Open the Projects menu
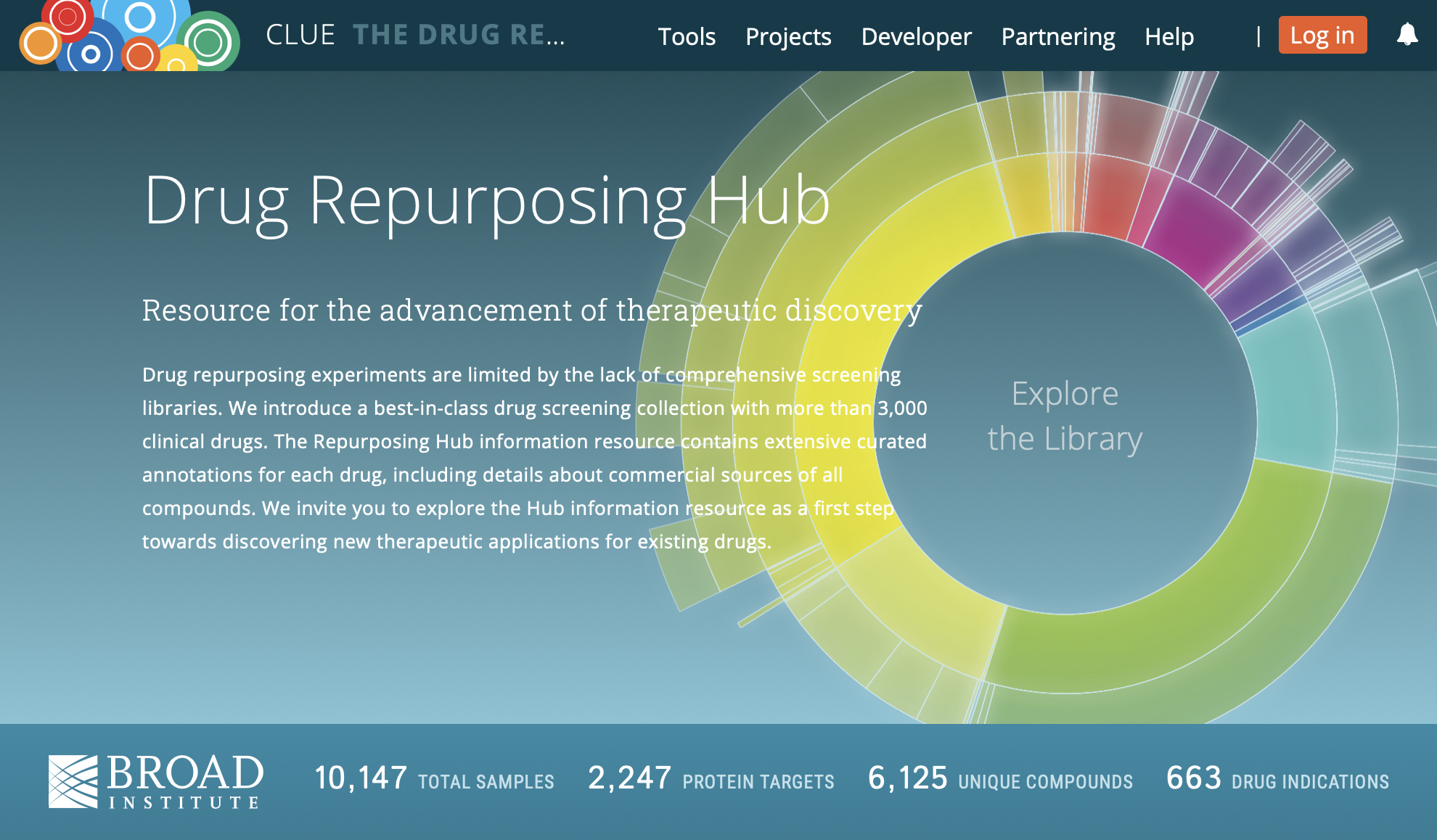The height and width of the screenshot is (840, 1437). [x=788, y=36]
